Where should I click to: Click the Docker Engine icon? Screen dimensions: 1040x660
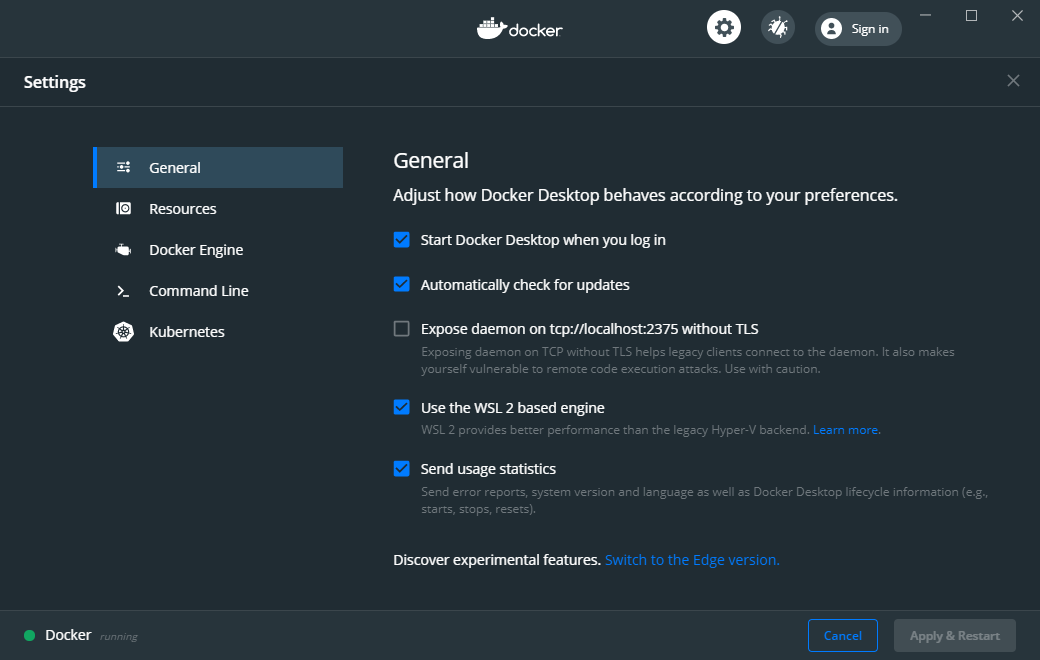point(123,250)
